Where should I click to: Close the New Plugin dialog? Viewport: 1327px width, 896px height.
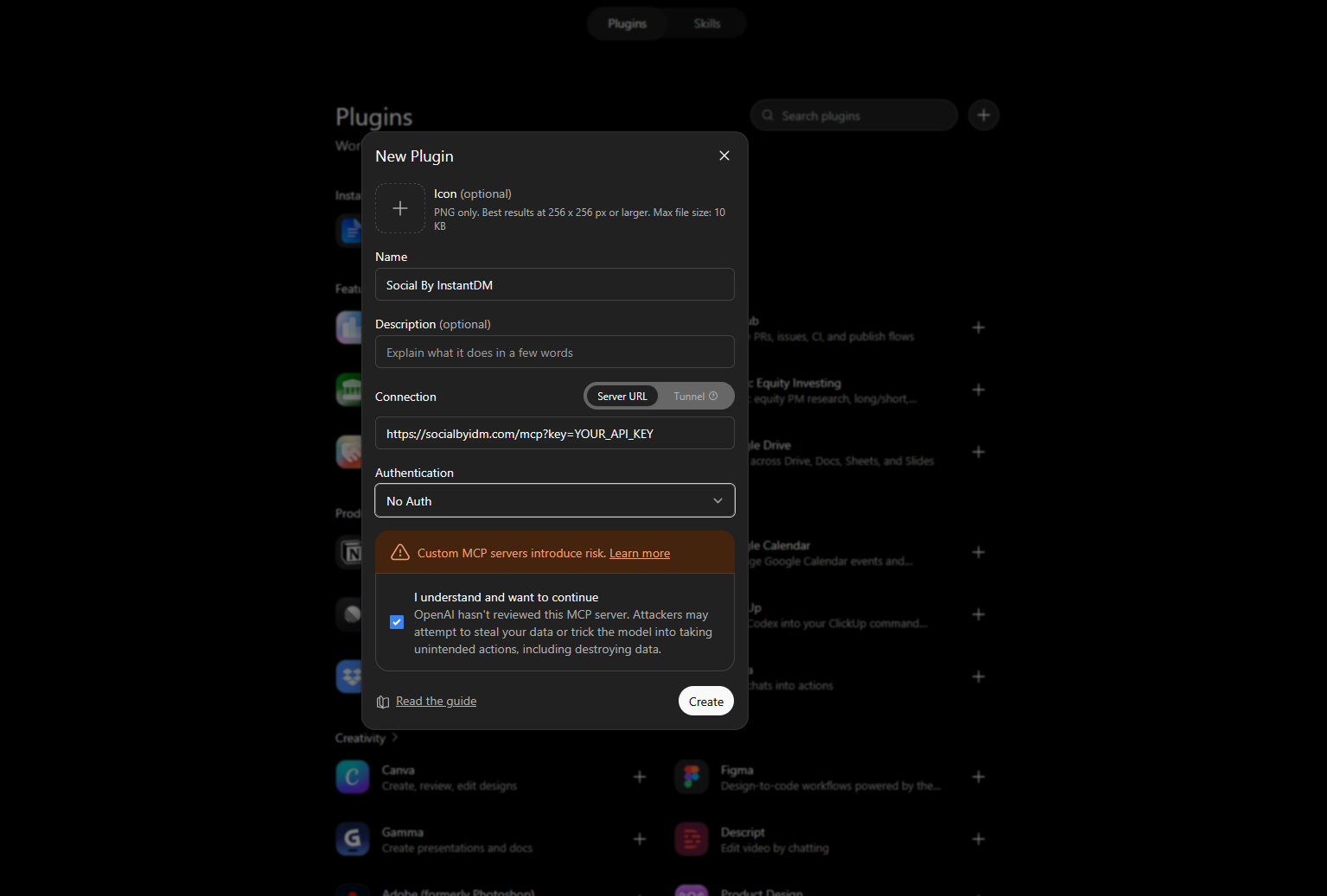(724, 156)
